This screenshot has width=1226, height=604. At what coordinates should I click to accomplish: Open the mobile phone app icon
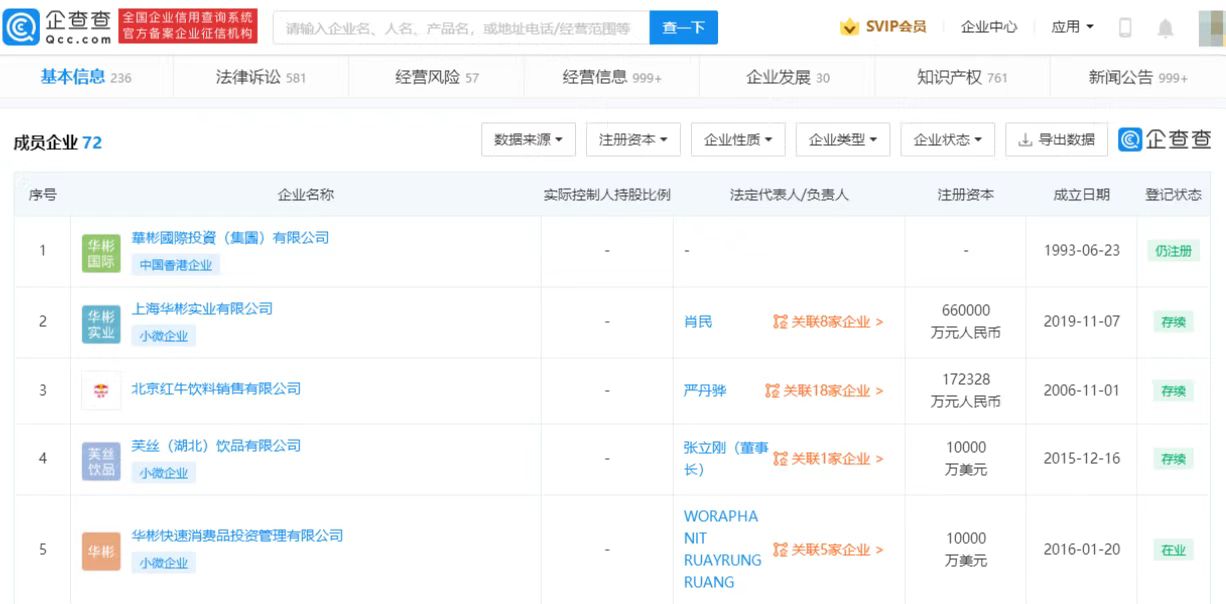coord(1125,27)
